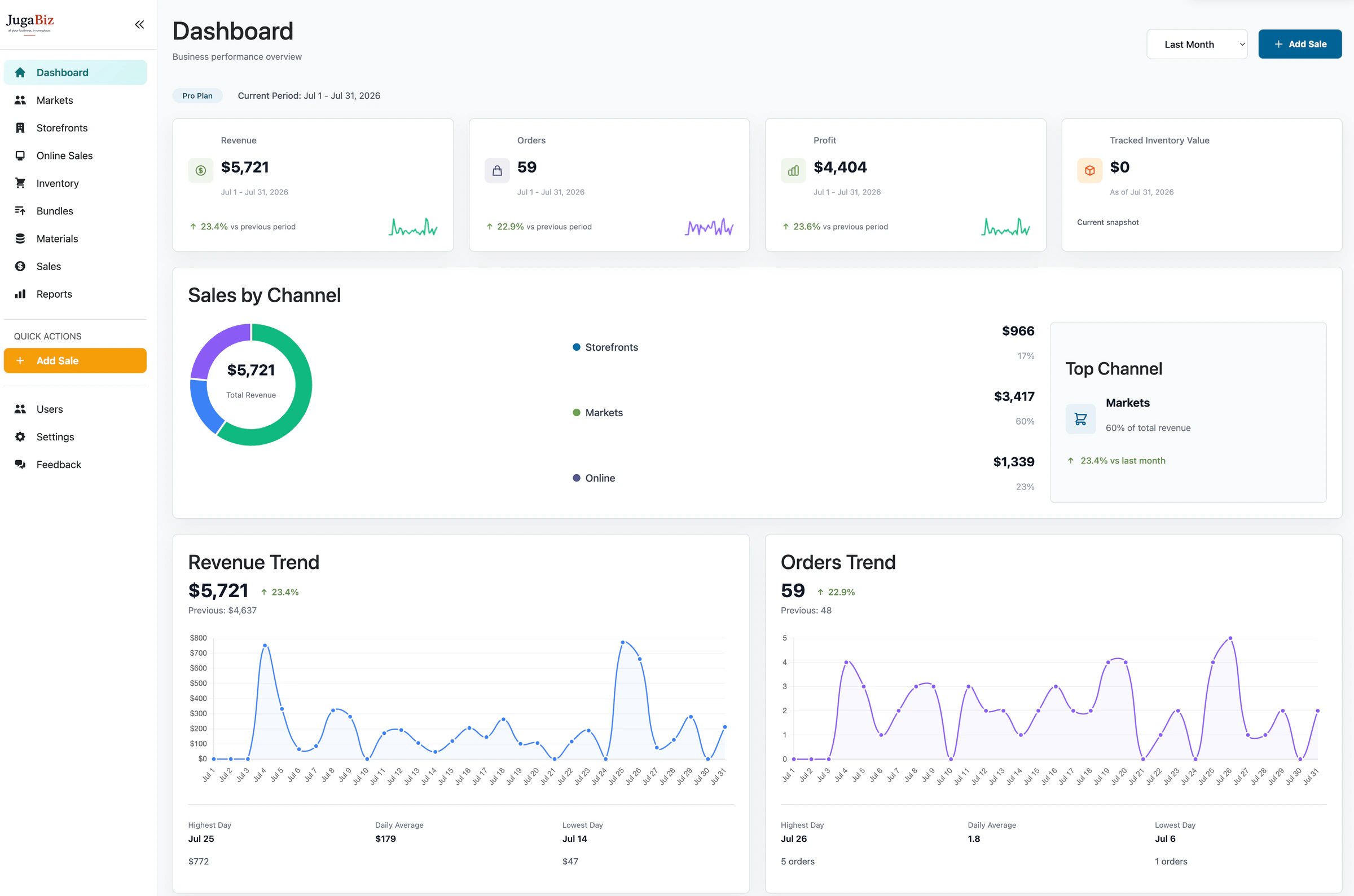Navigate to Bundles
1354x896 pixels.
point(75,211)
